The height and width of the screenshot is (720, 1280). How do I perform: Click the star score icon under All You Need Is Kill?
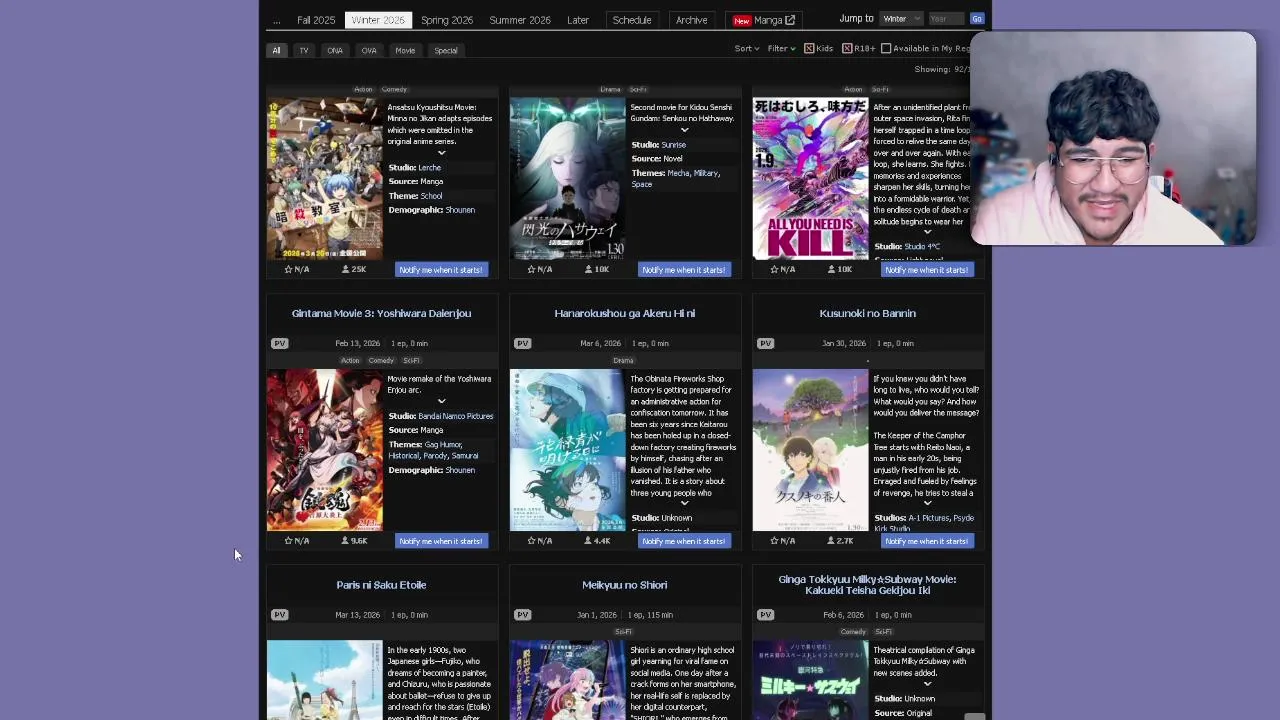(774, 269)
